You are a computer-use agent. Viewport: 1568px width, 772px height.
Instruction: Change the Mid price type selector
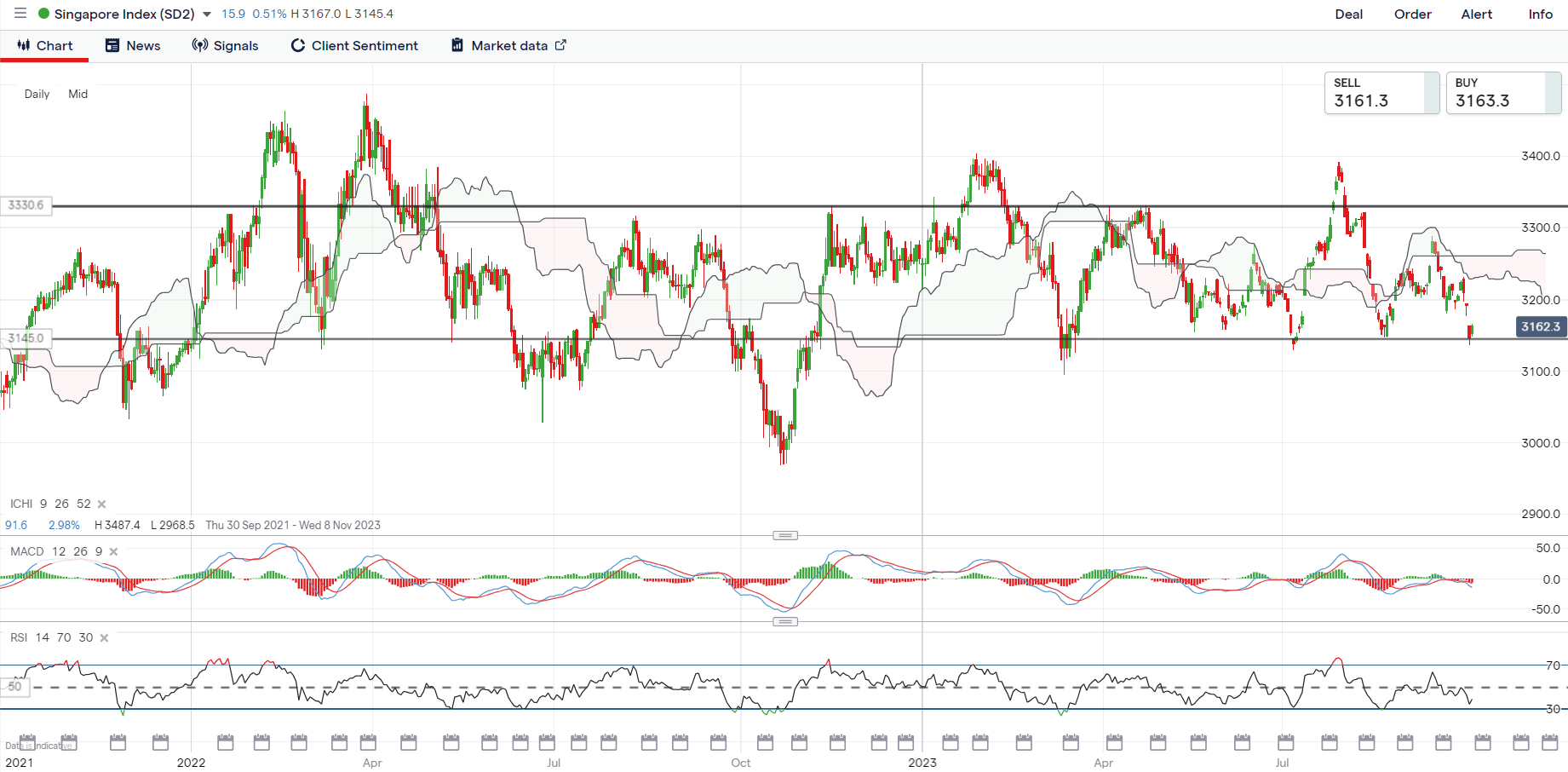pyautogui.click(x=78, y=94)
